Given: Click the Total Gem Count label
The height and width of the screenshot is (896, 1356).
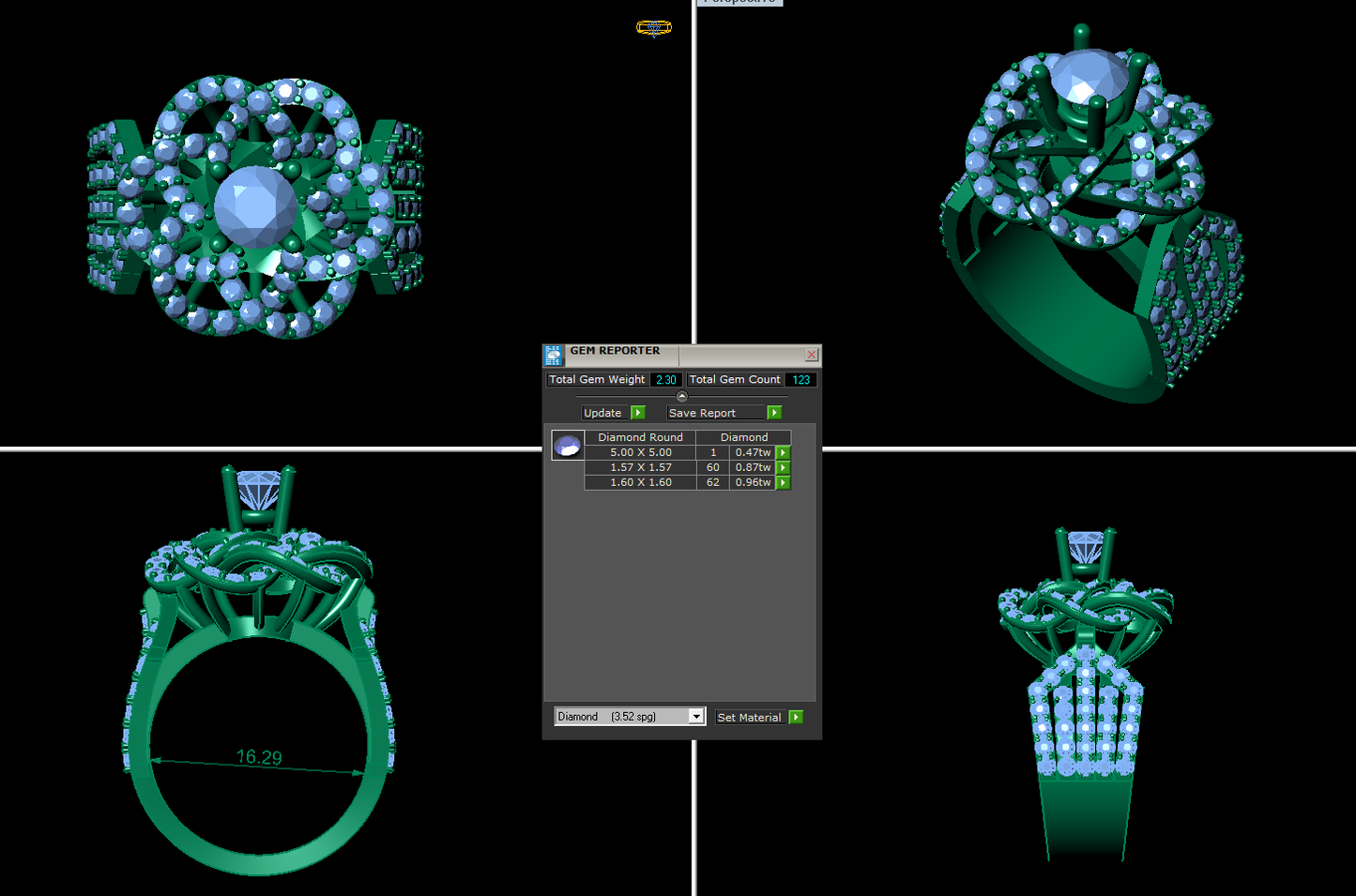Looking at the screenshot, I should (735, 380).
